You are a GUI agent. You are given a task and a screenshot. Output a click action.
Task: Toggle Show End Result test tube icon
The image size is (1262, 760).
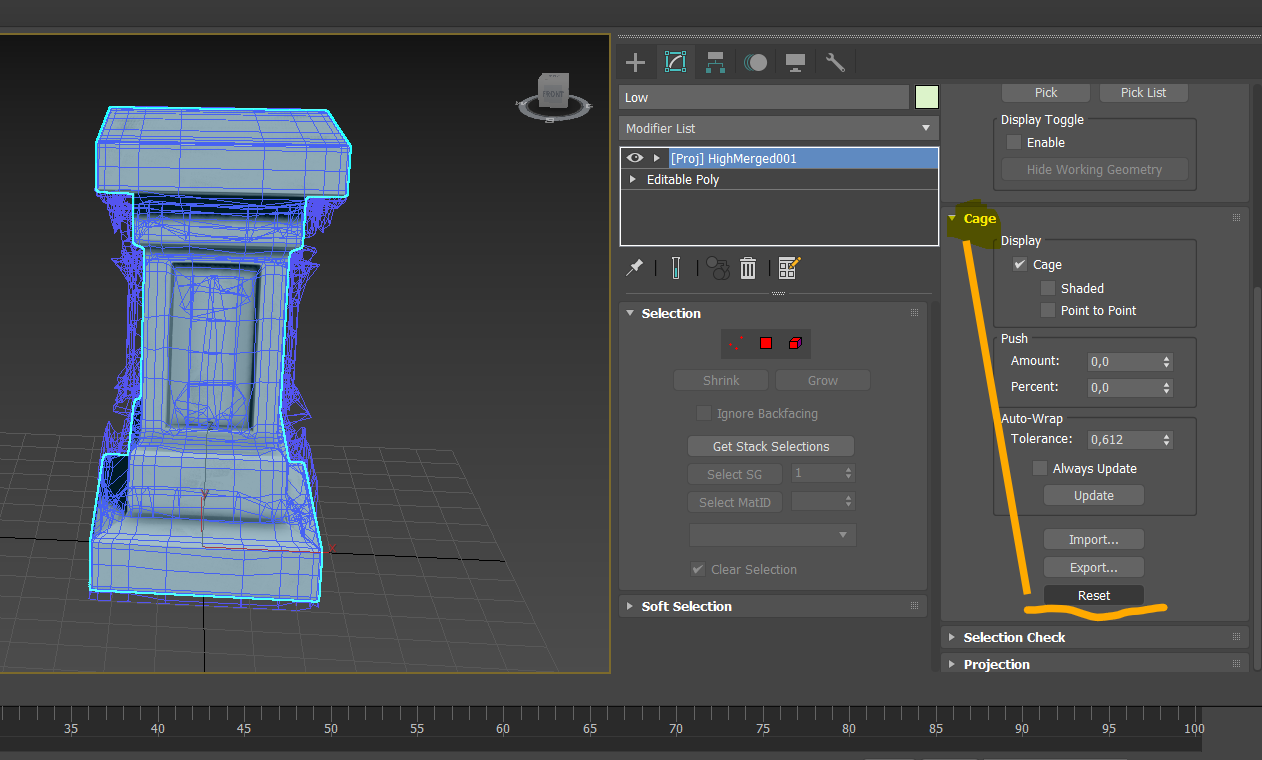tap(676, 268)
